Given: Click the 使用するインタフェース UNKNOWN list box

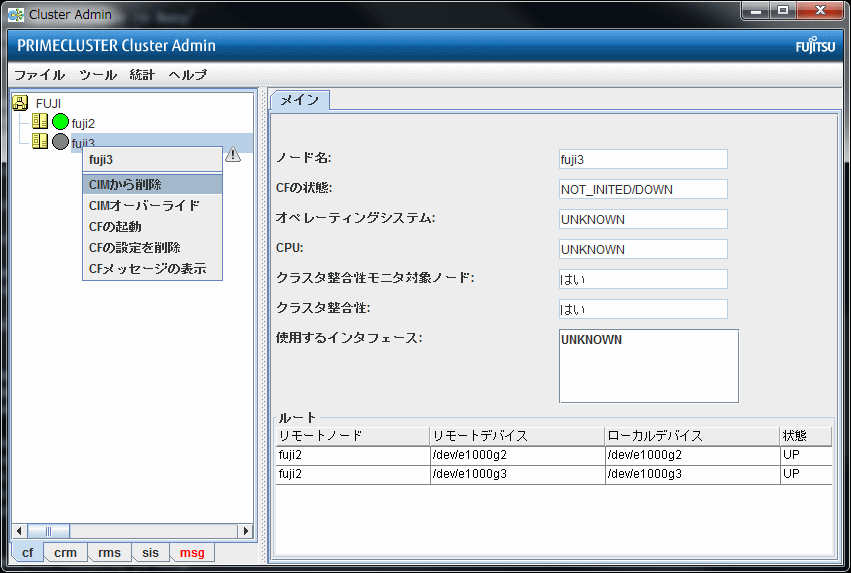Looking at the screenshot, I should pyautogui.click(x=649, y=366).
